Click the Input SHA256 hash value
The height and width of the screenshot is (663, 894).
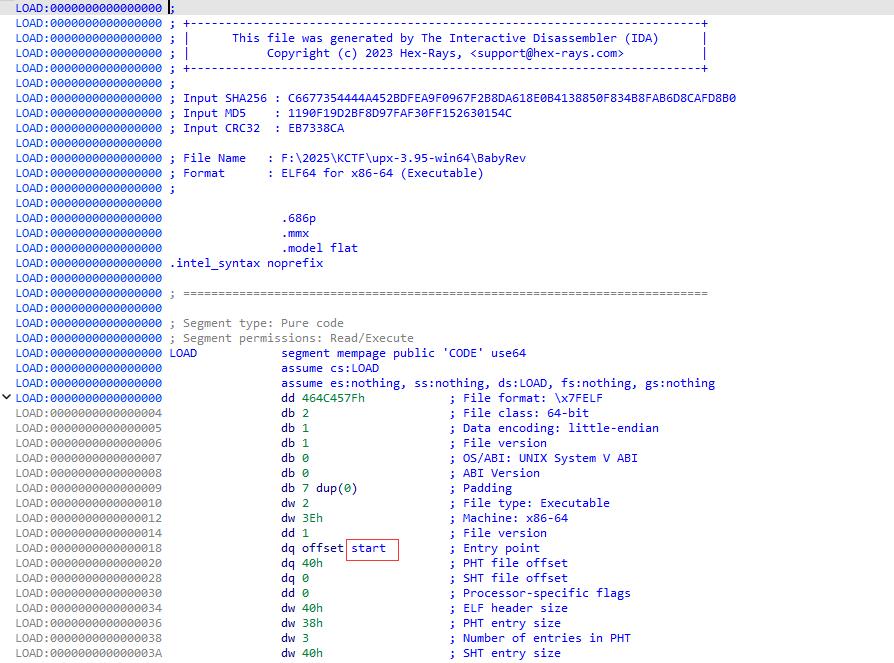(x=511, y=98)
